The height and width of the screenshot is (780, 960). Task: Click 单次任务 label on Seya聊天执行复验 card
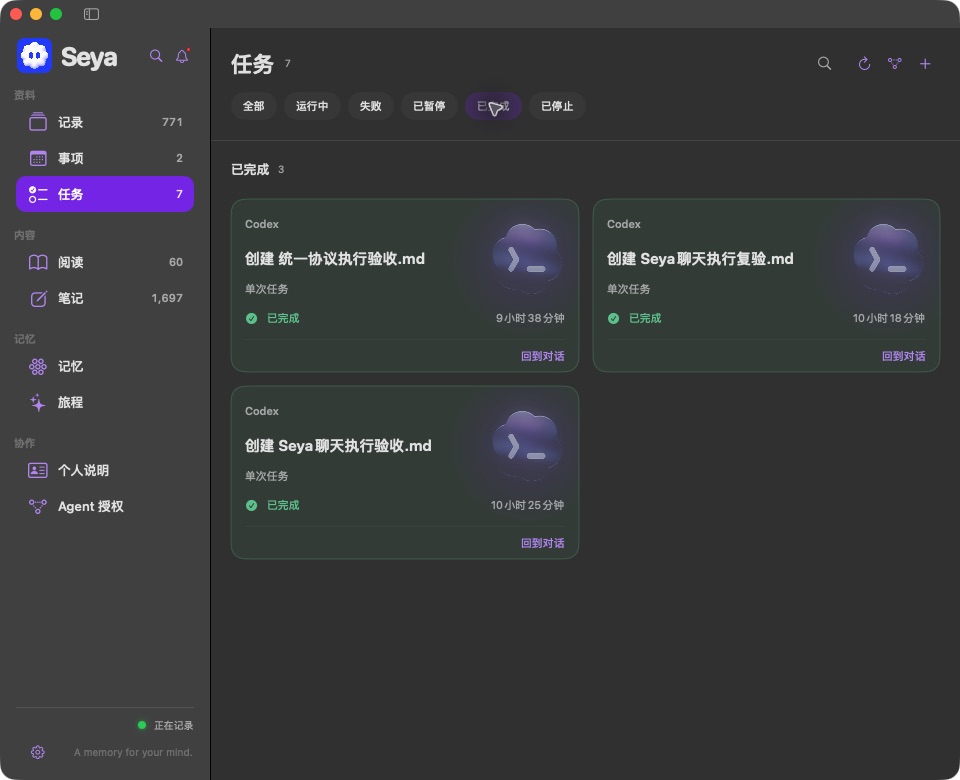pyautogui.click(x=628, y=289)
